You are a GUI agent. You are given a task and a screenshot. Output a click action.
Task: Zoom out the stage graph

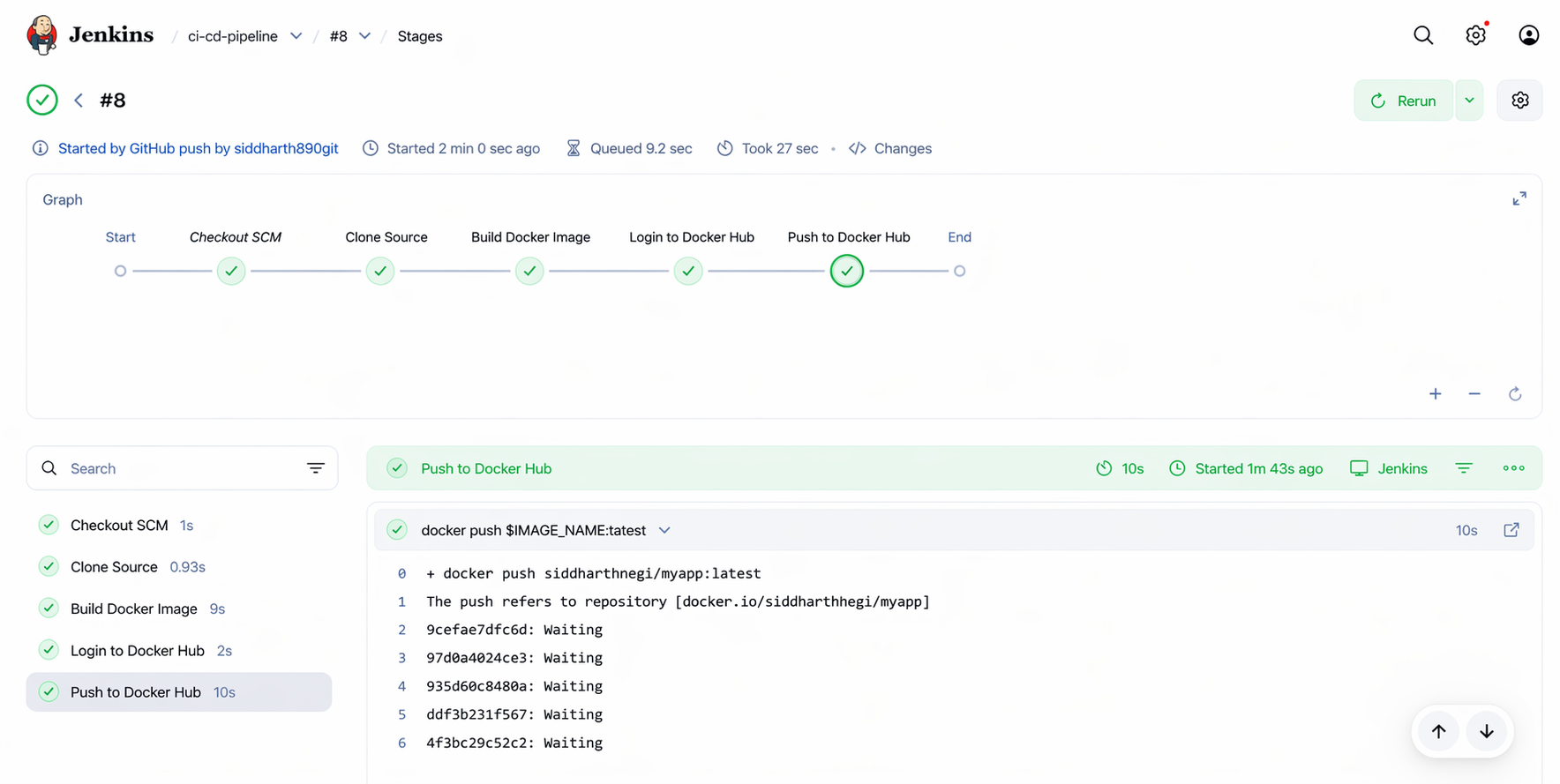pos(1474,394)
